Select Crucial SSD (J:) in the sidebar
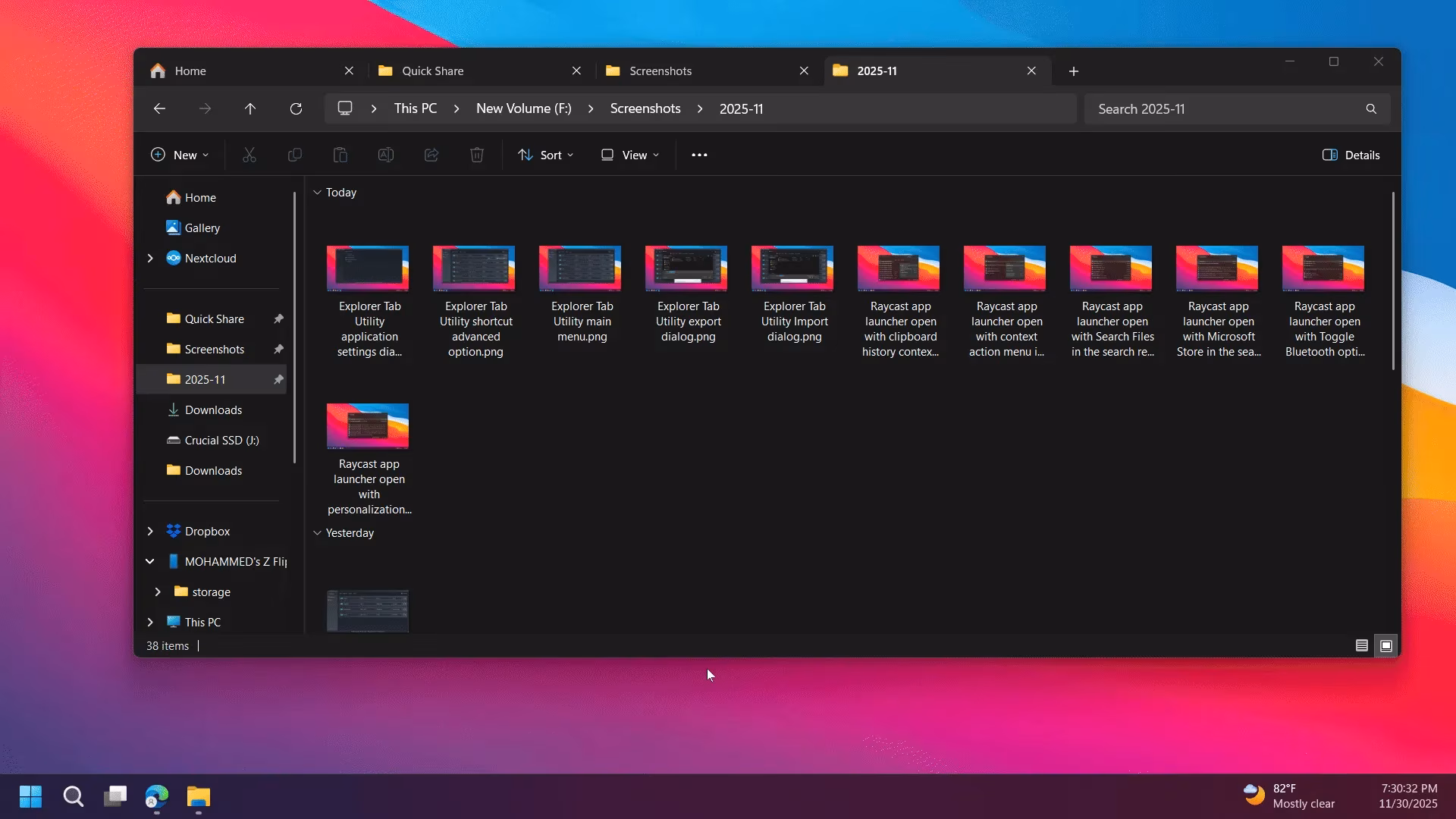 pos(221,440)
